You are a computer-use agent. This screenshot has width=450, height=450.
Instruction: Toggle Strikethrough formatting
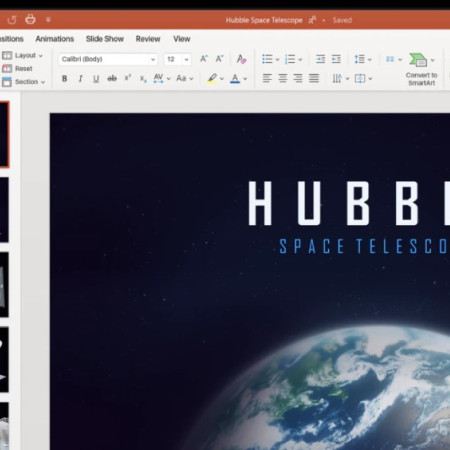click(112, 79)
